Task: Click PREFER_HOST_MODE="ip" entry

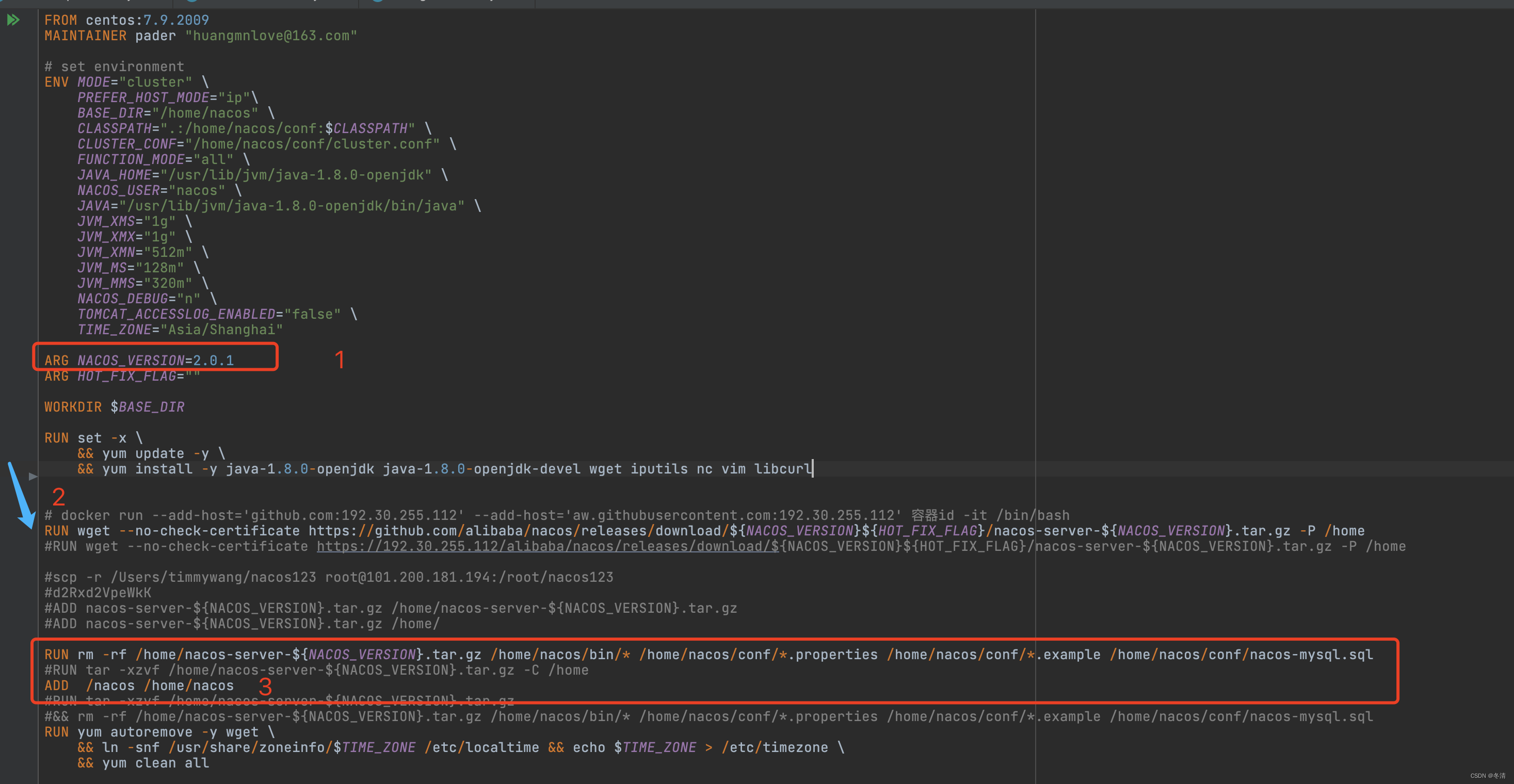Action: tap(168, 97)
